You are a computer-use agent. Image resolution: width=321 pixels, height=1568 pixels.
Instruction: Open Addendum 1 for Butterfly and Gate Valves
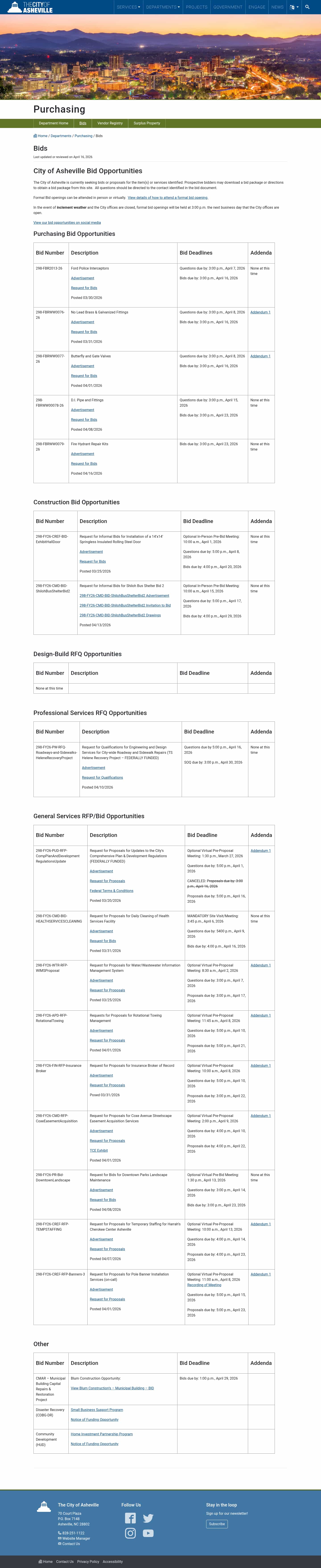click(260, 356)
